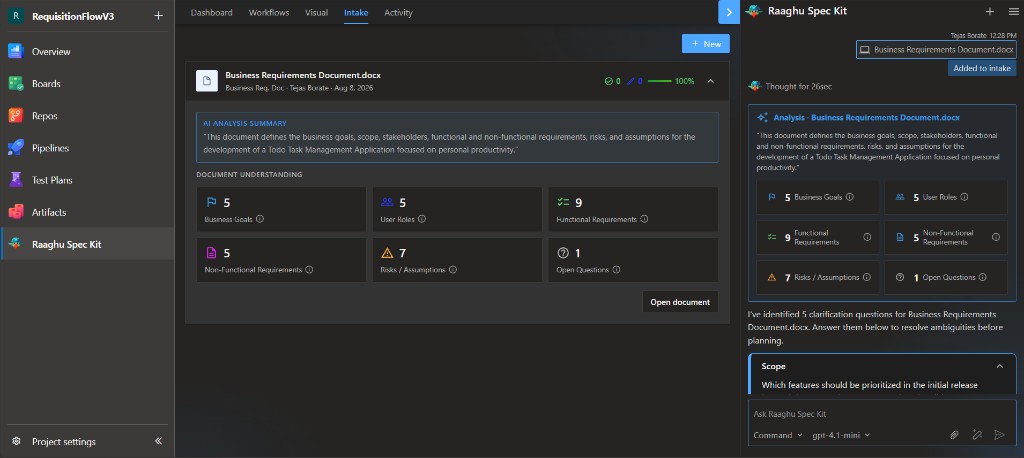This screenshot has height=458, width=1024.
Task: Open the Command mode dropdown
Action: [x=777, y=435]
